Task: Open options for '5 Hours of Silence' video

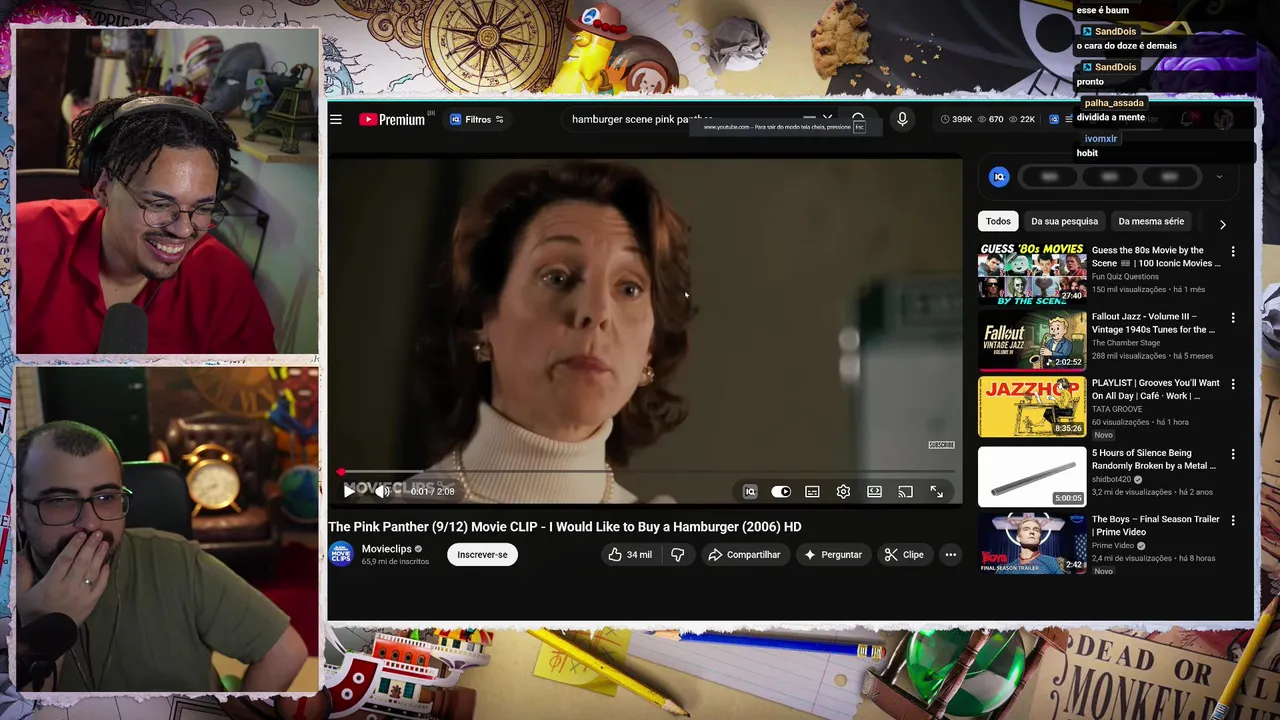Action: pos(1232,454)
